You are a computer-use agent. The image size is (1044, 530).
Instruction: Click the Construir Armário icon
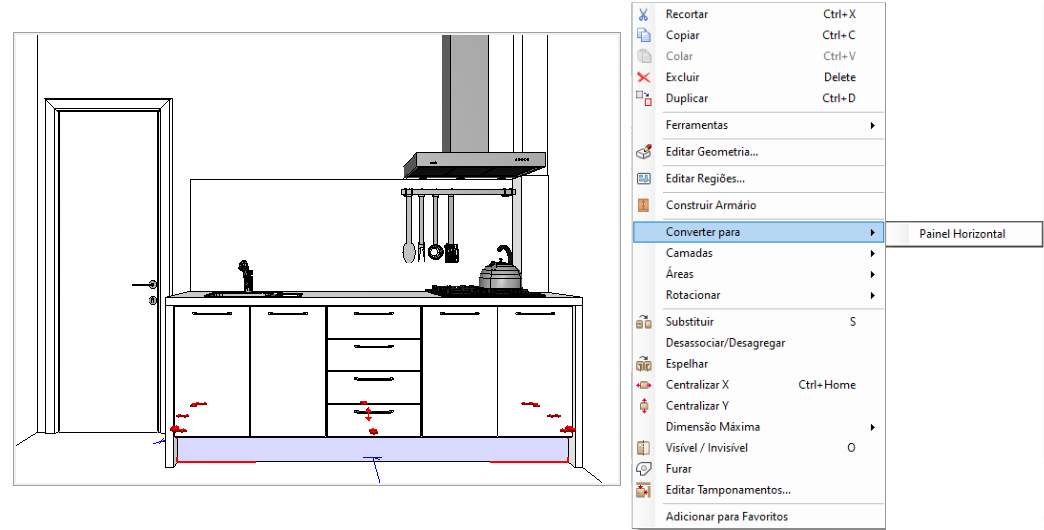(x=643, y=205)
